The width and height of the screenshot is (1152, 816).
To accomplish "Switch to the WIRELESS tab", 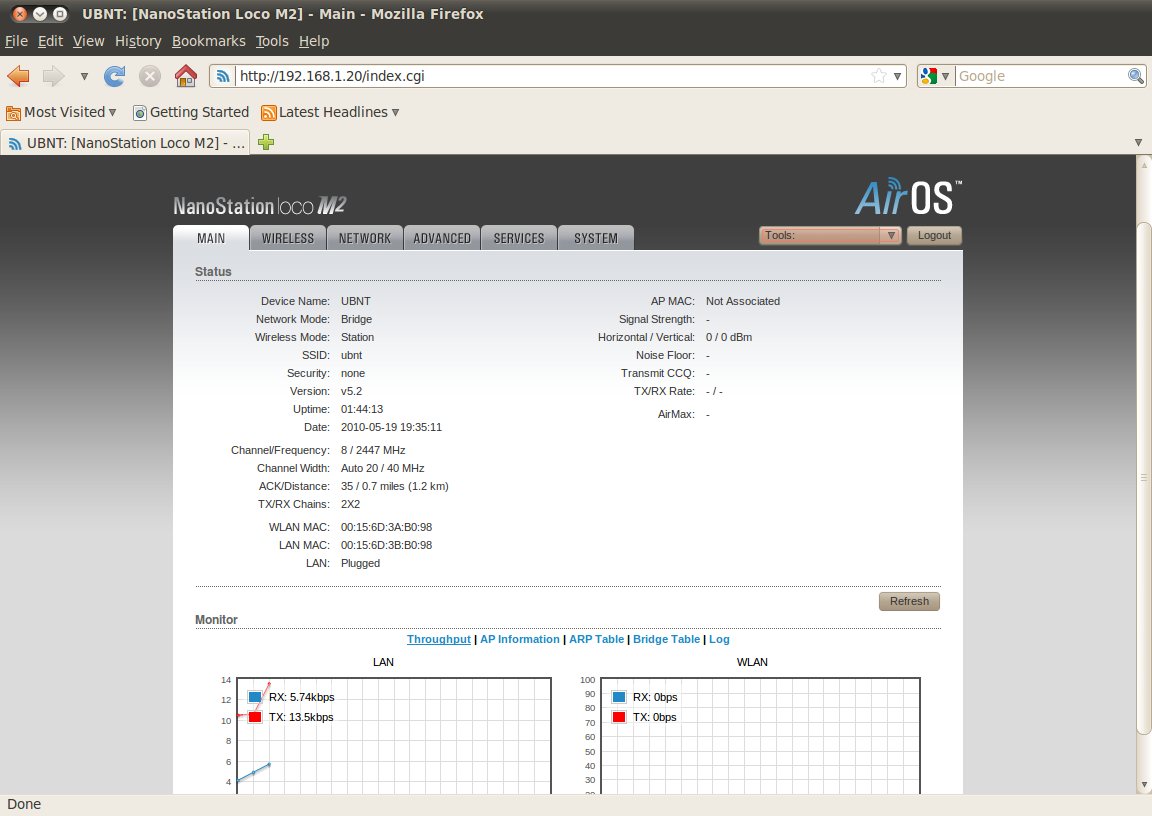I will pos(288,238).
